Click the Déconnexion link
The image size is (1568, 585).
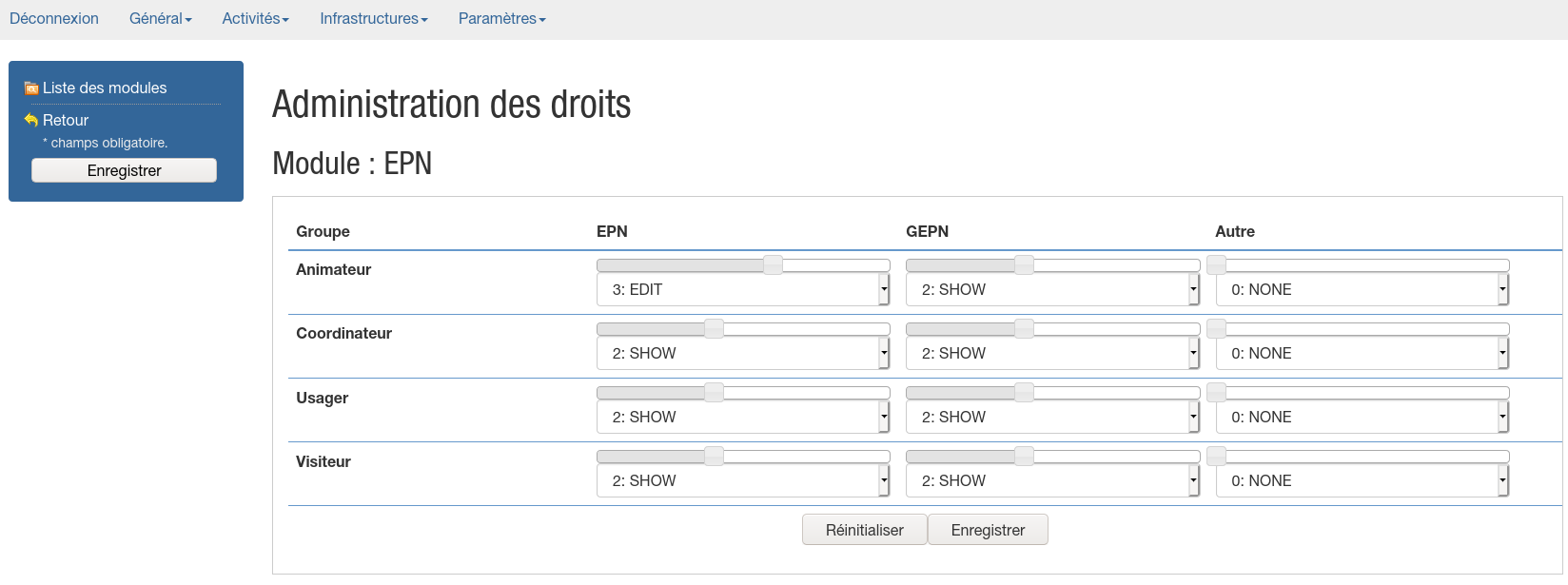(x=54, y=19)
